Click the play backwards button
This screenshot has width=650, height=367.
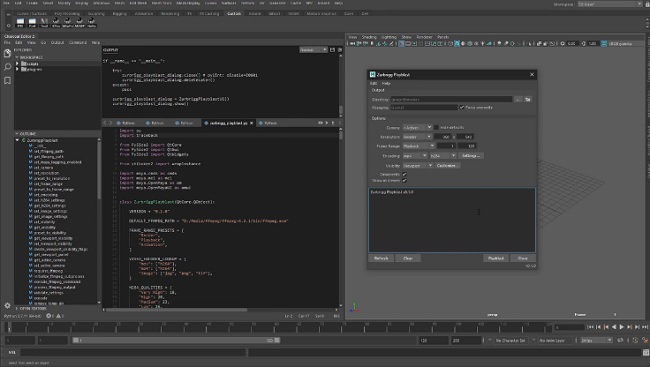tap(614, 327)
